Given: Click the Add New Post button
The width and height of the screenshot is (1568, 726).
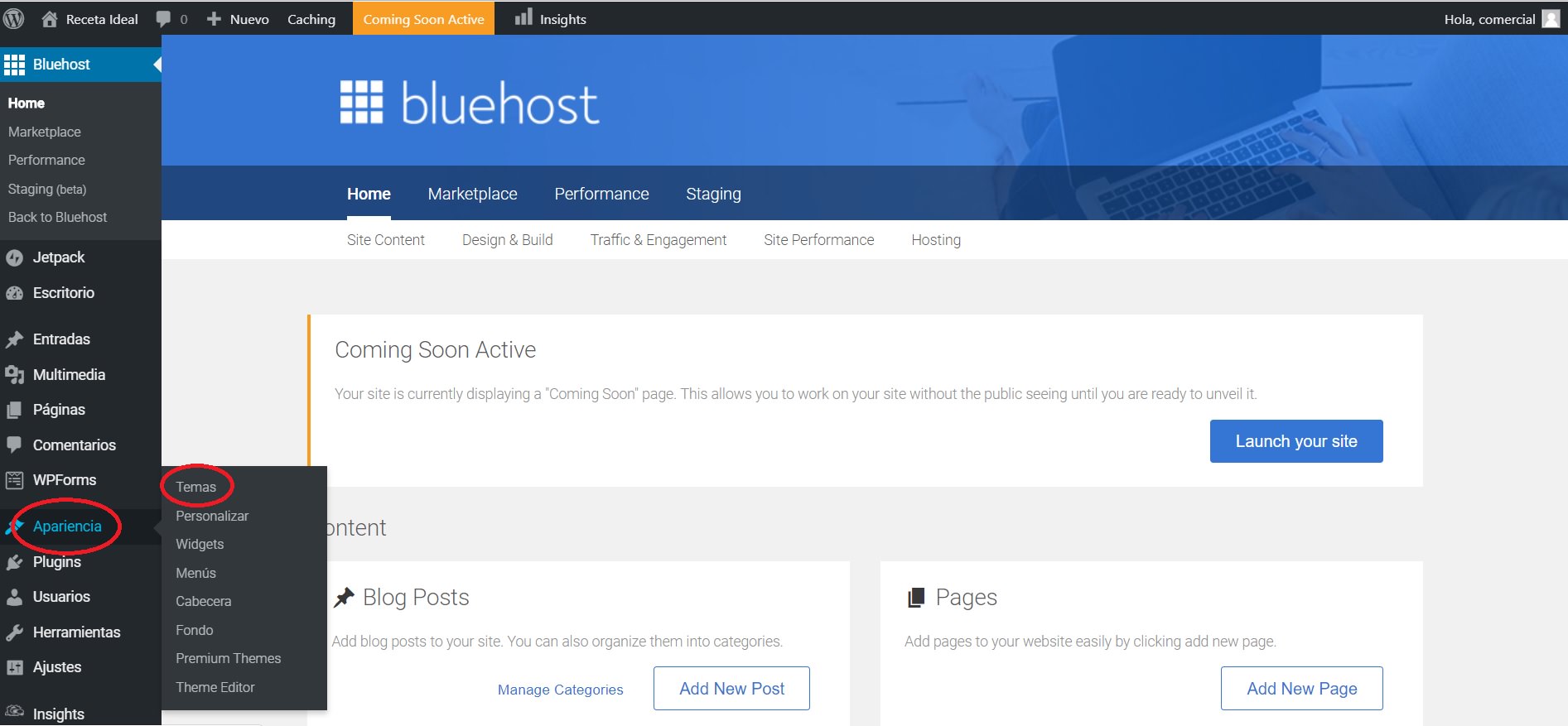Looking at the screenshot, I should coord(731,688).
